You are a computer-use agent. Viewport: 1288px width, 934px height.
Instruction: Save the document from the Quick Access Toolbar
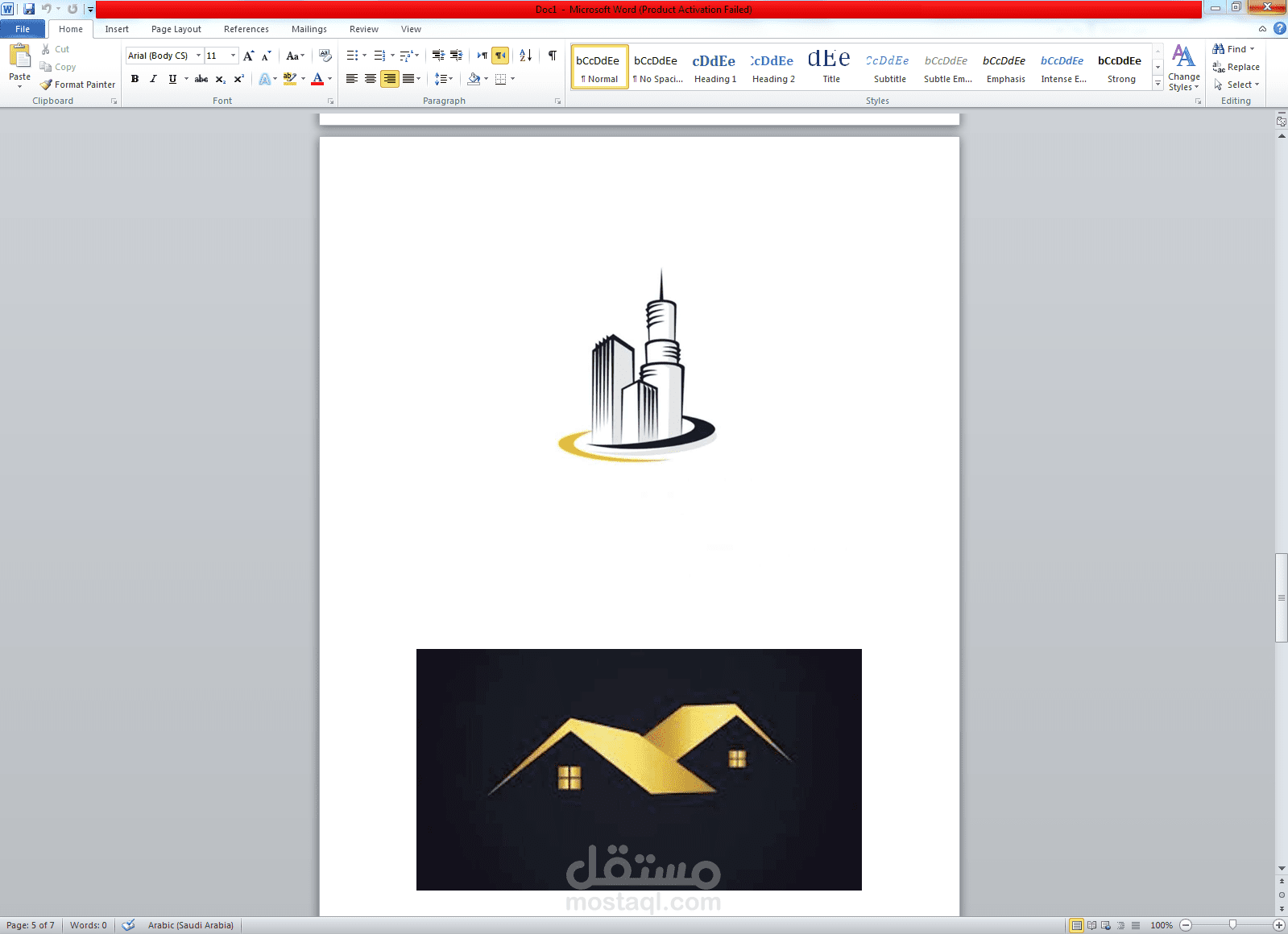pos(29,9)
